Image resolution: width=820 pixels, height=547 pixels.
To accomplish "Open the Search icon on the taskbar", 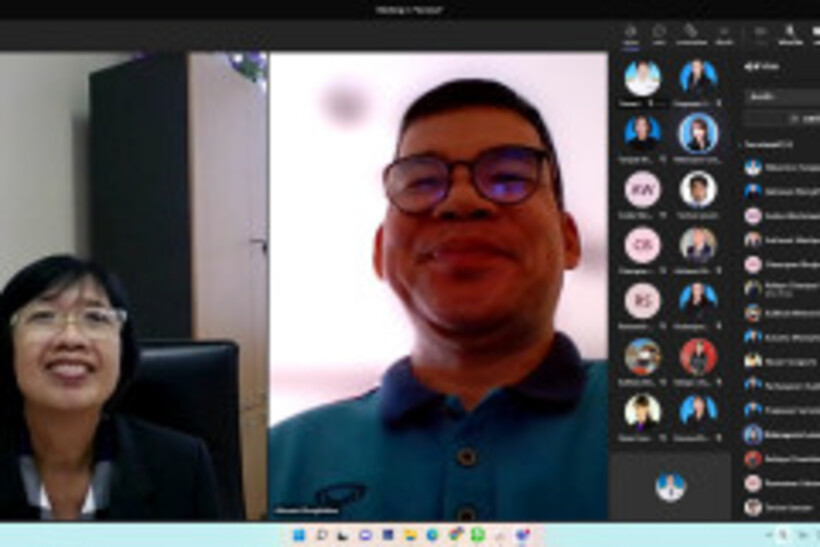I will coord(321,535).
